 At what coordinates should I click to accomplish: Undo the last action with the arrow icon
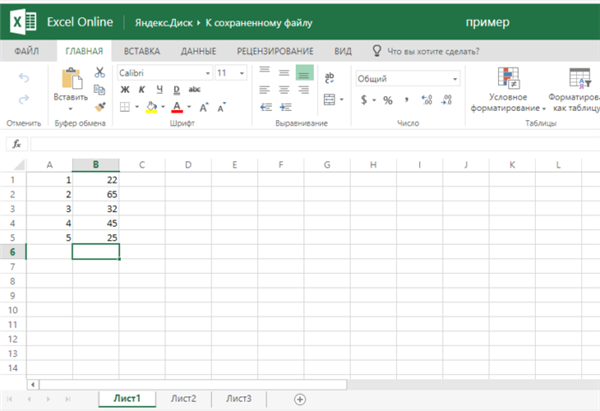24,78
